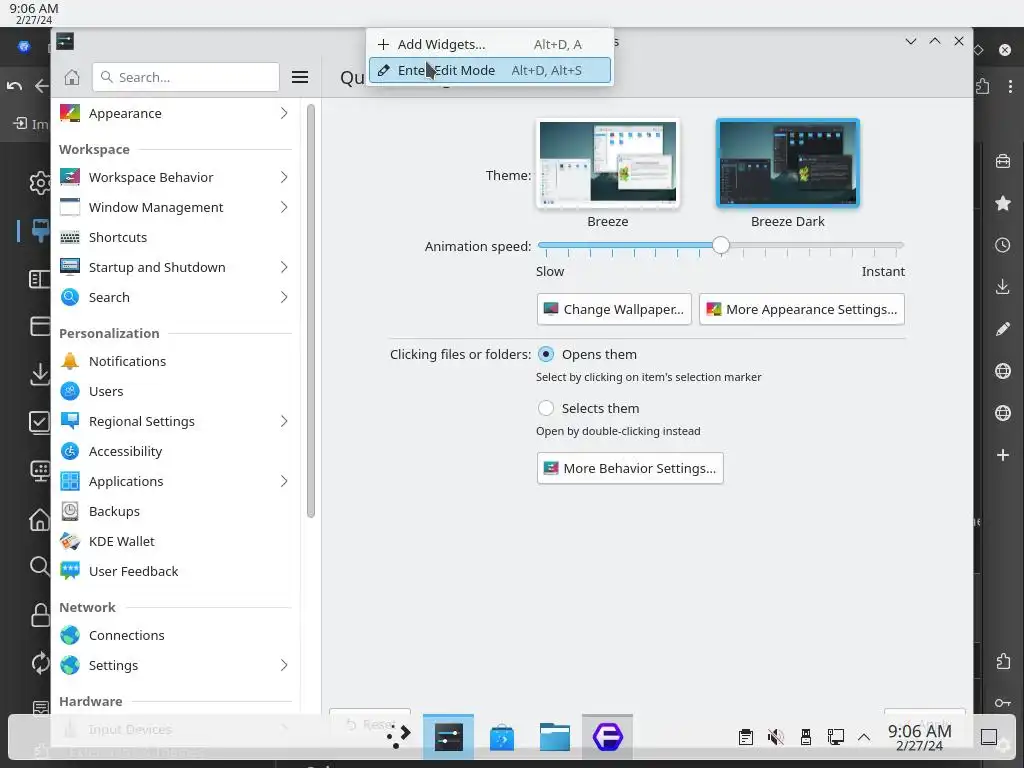Open briefcase icon in browser right sidebar

1003,161
